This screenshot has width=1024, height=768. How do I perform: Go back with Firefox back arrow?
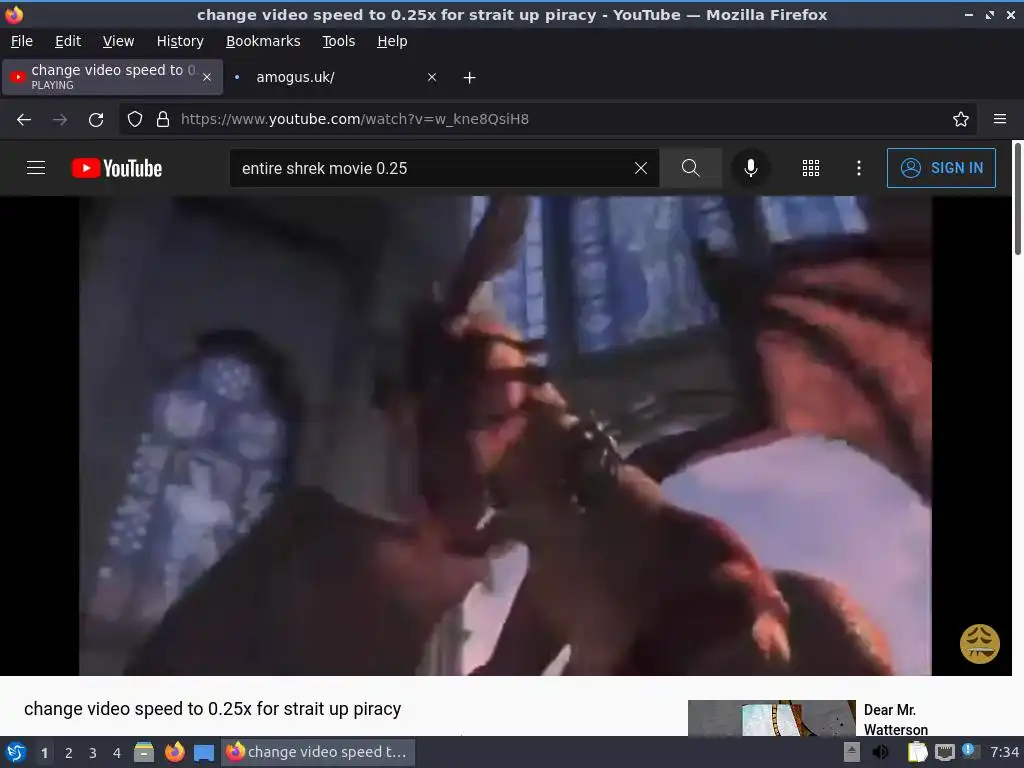(24, 120)
